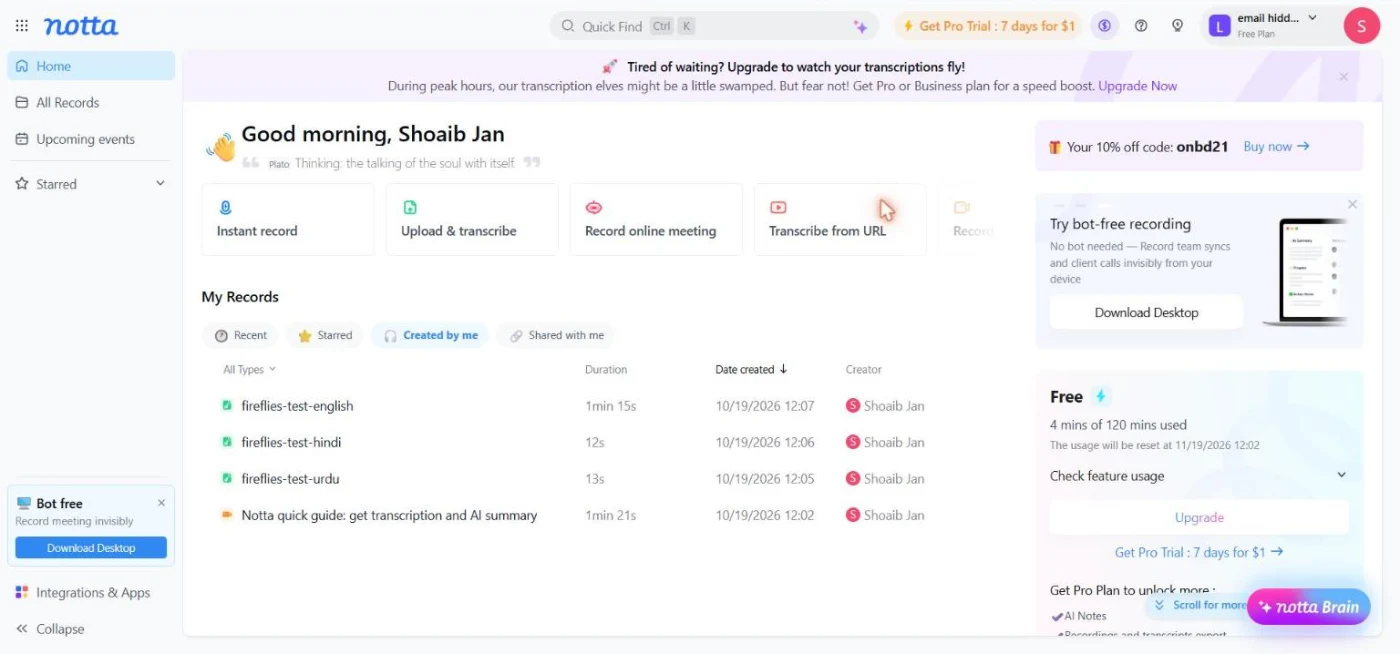The width and height of the screenshot is (1400, 654).
Task: Expand the Starred sidebar section
Action: [160, 184]
